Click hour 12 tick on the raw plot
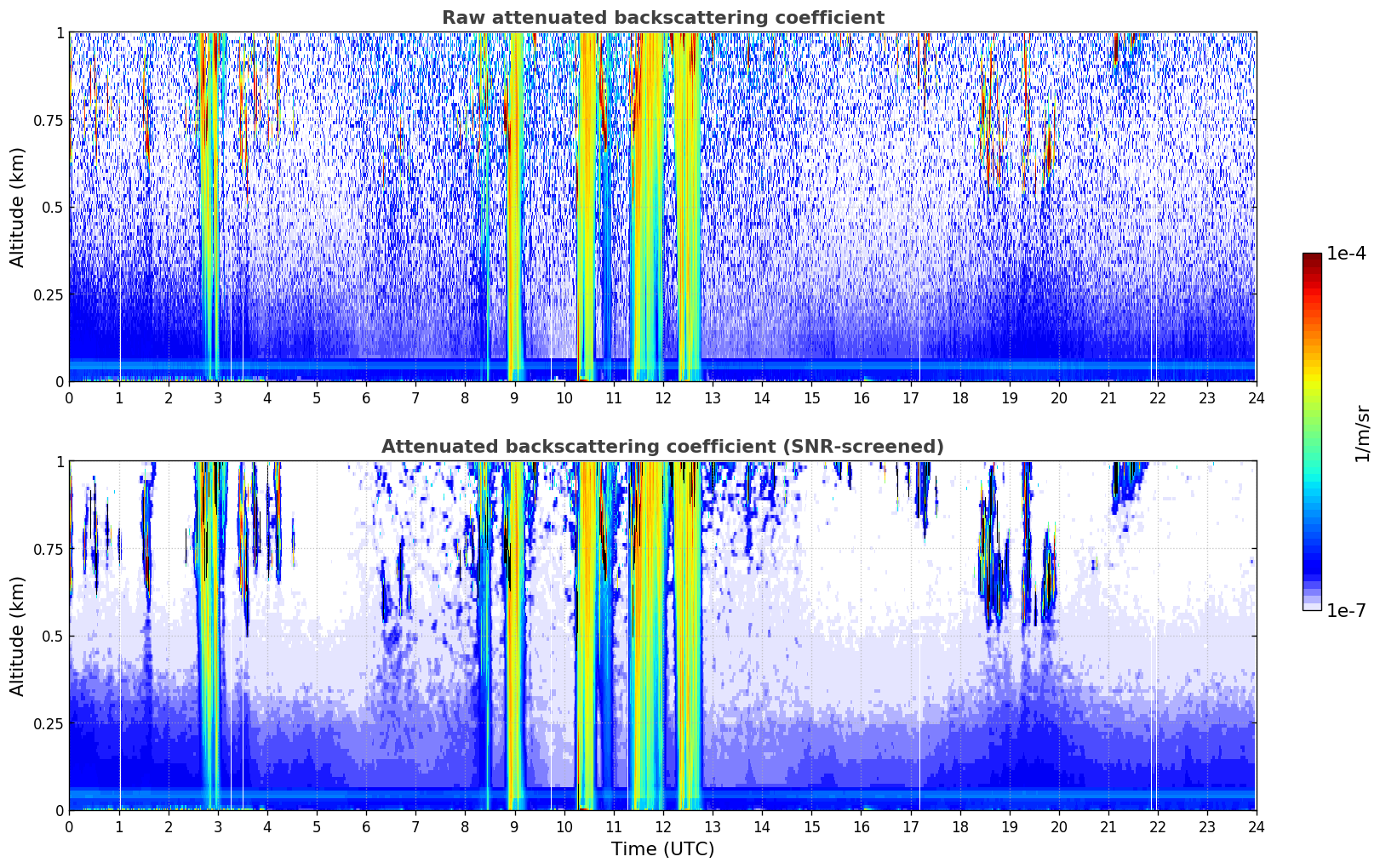1380x868 pixels. tap(663, 397)
